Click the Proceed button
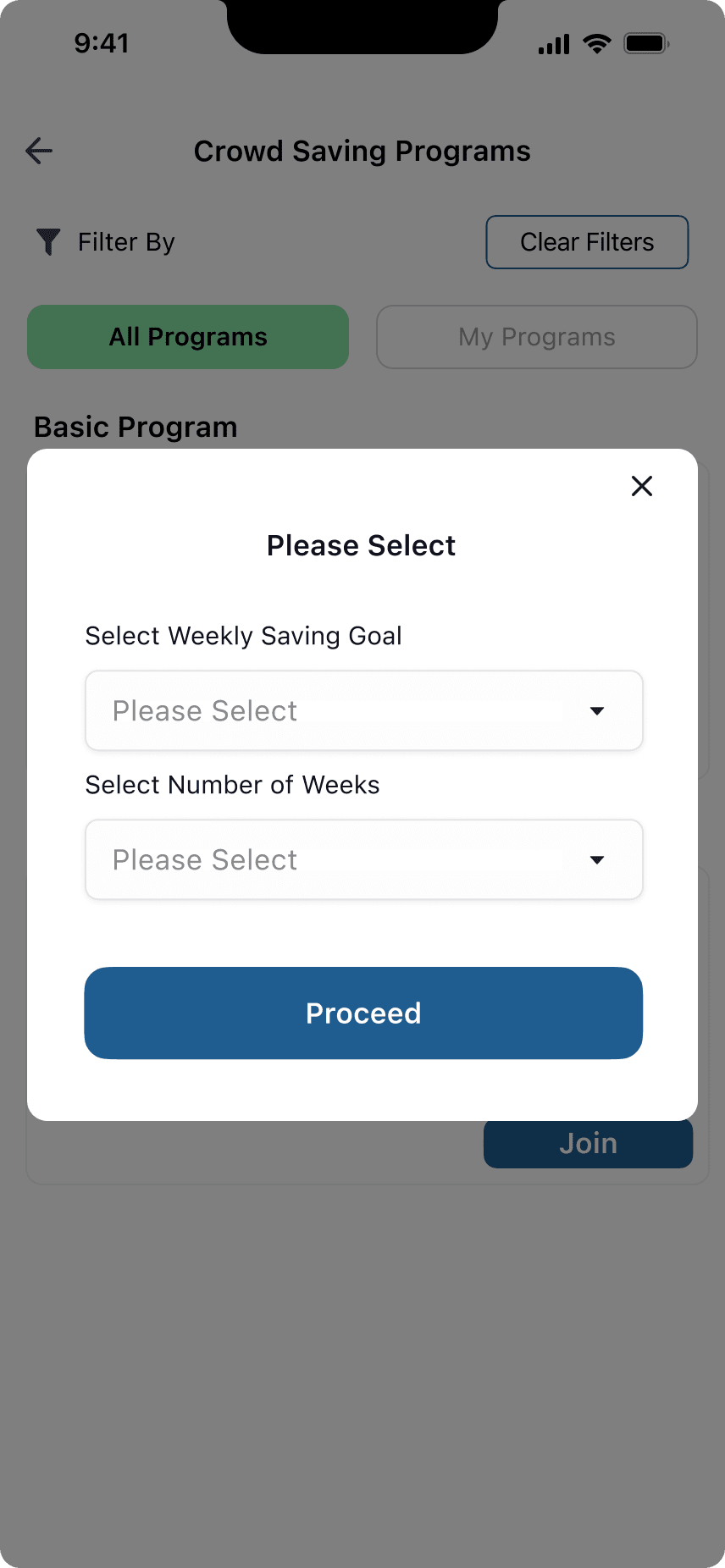 pos(363,1013)
